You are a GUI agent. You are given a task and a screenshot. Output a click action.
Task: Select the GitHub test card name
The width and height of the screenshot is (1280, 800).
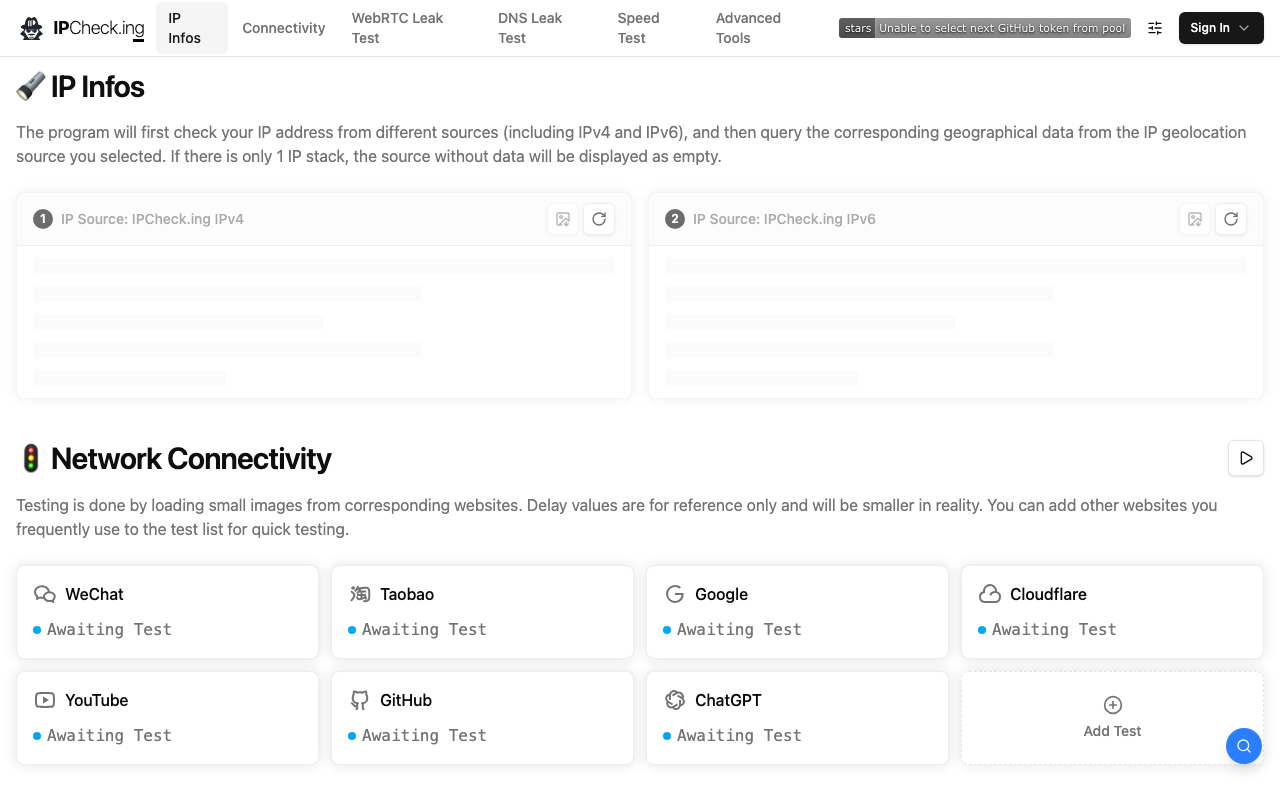click(406, 700)
